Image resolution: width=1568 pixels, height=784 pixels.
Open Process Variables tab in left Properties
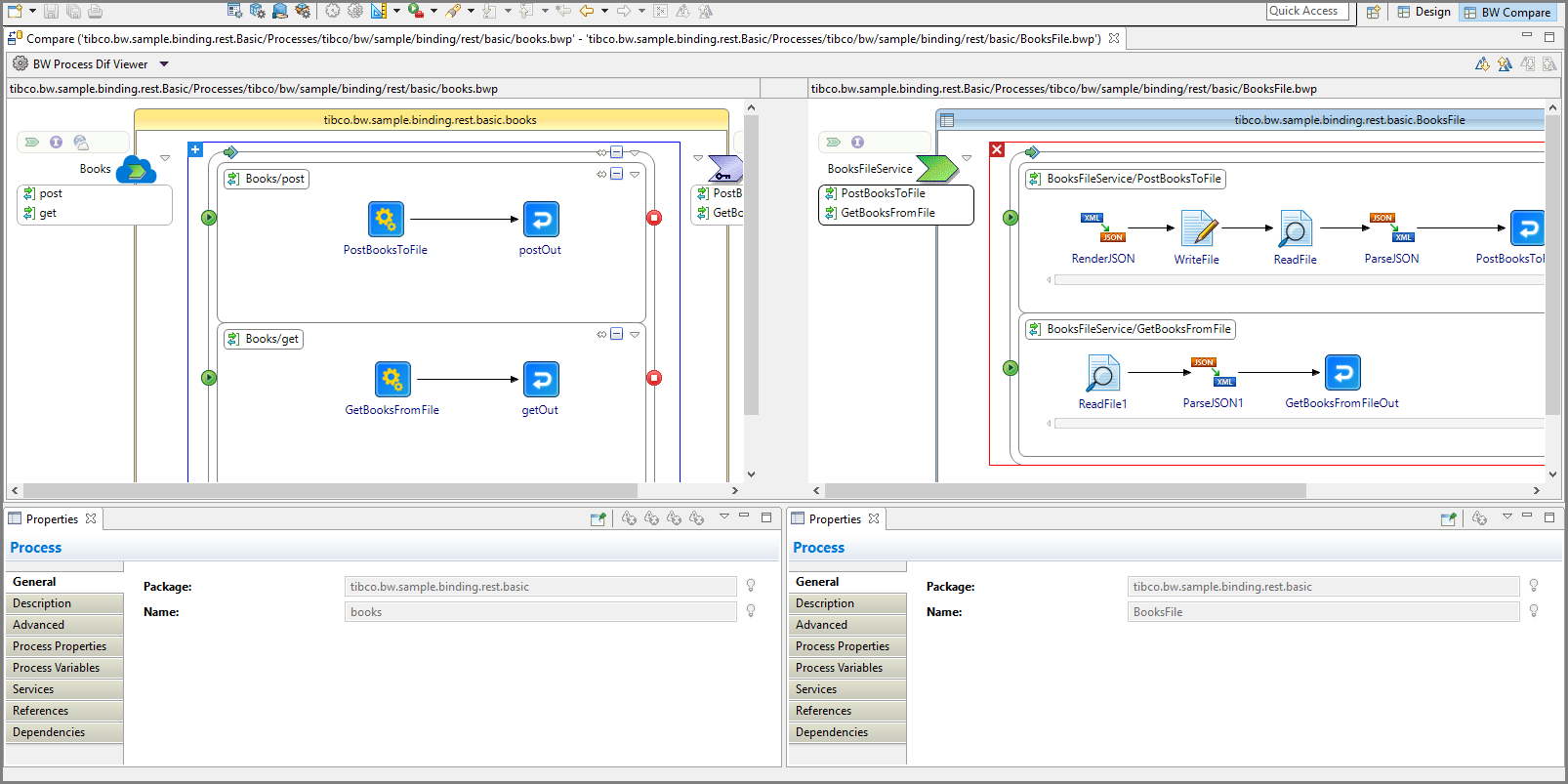(57, 668)
